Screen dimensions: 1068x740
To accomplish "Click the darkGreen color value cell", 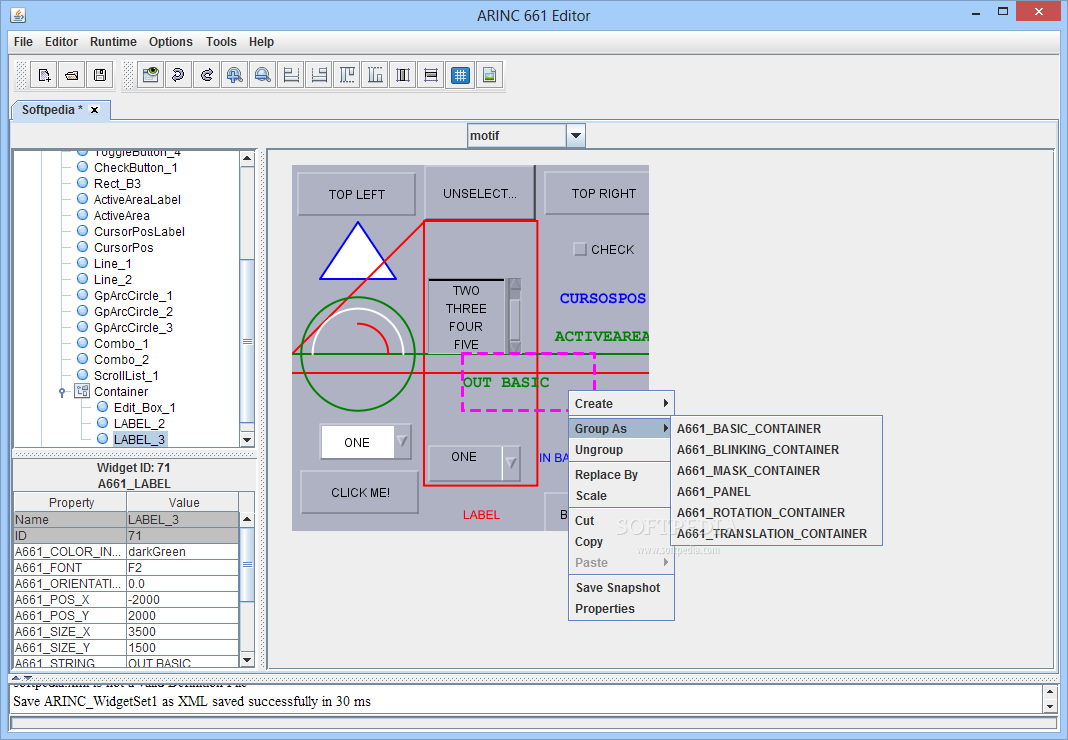I will click(x=183, y=551).
